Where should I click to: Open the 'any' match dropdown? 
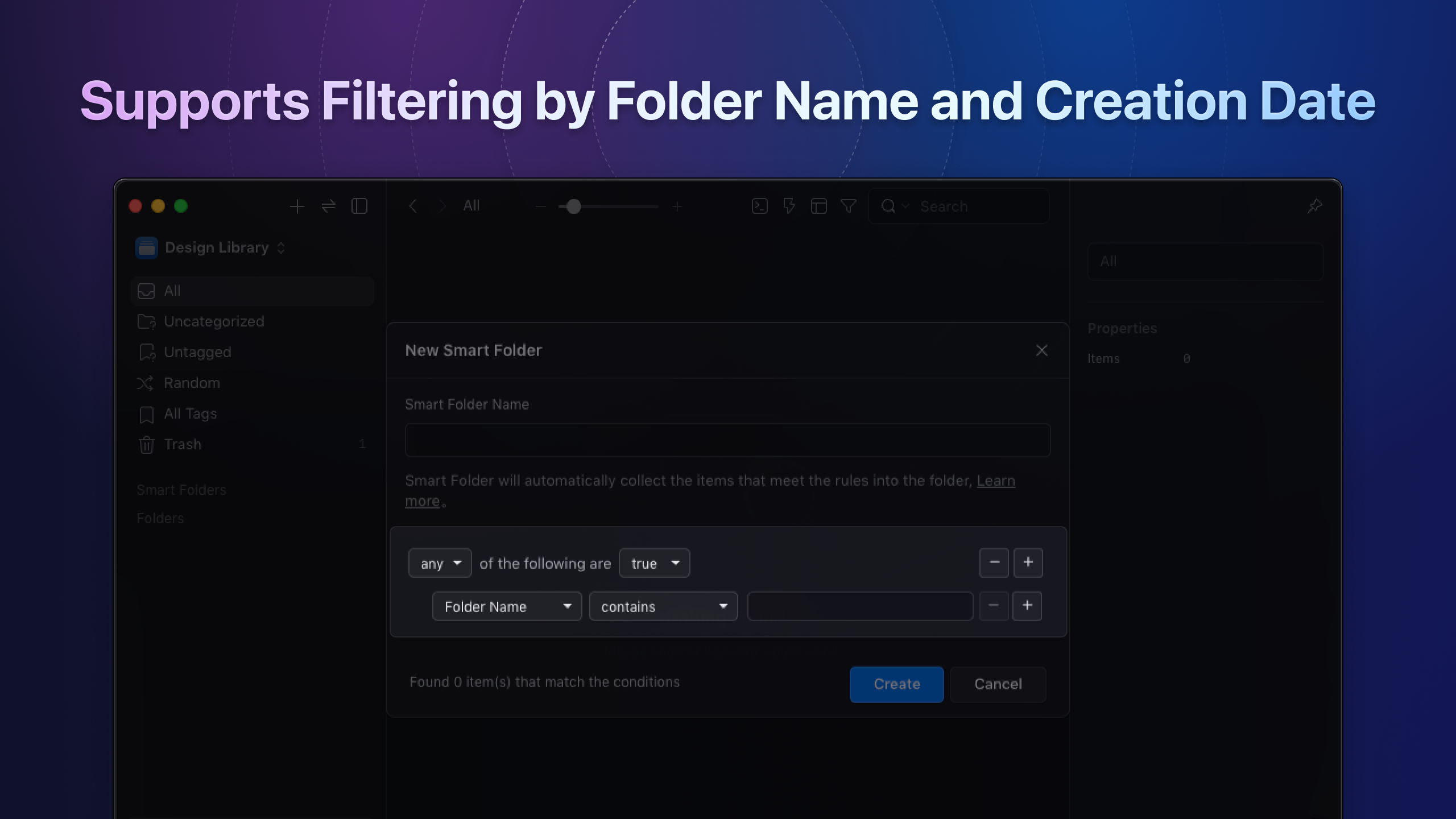click(440, 563)
